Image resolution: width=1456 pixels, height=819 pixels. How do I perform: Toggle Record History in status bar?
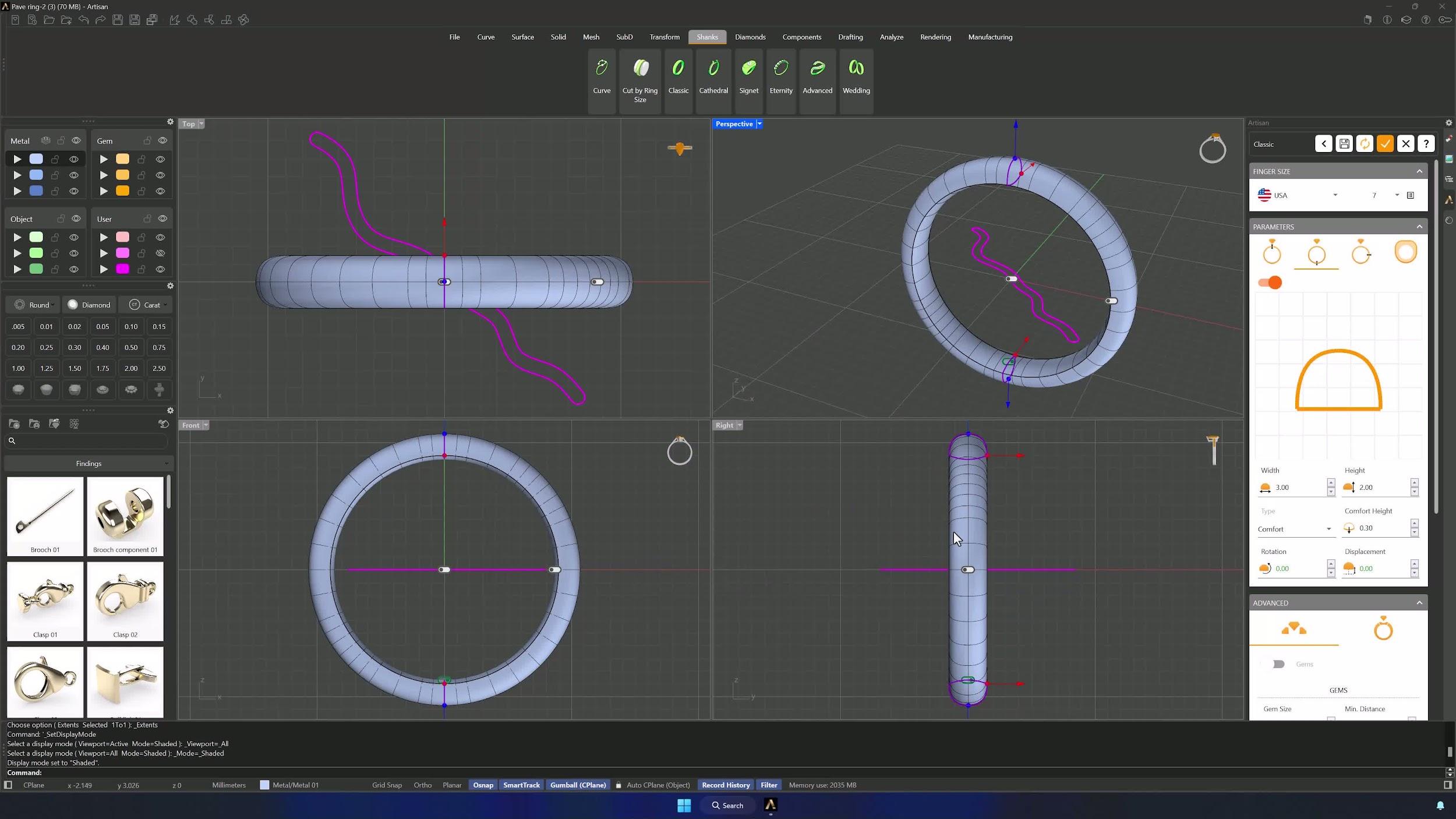[726, 785]
